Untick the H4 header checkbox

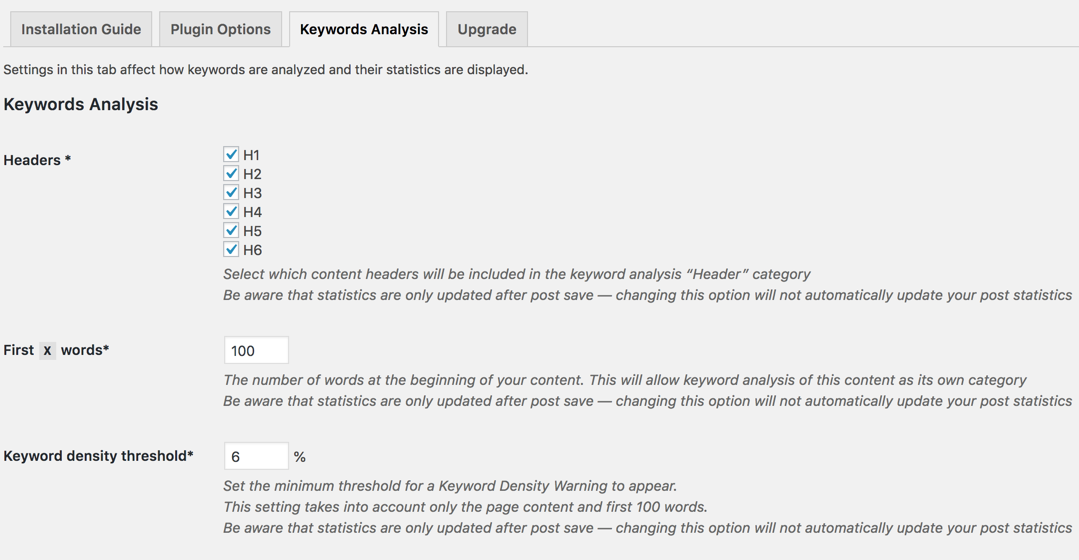click(231, 211)
